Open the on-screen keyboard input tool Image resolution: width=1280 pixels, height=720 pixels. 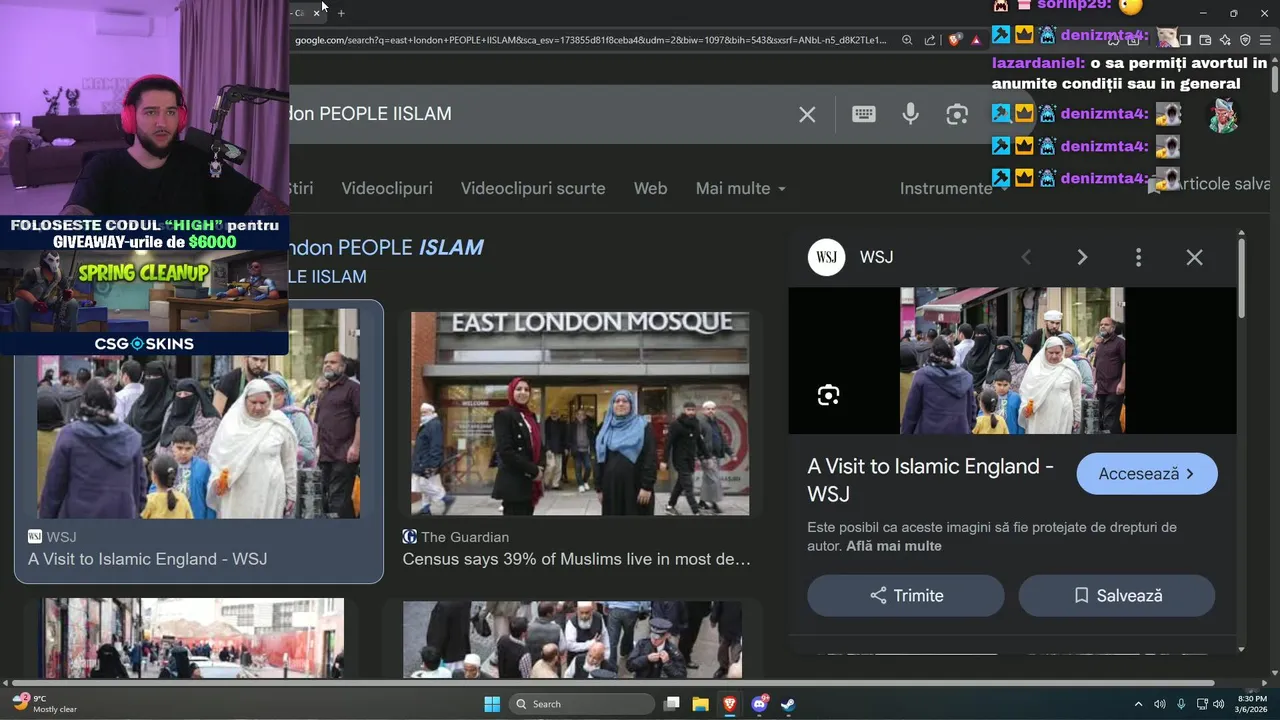864,114
